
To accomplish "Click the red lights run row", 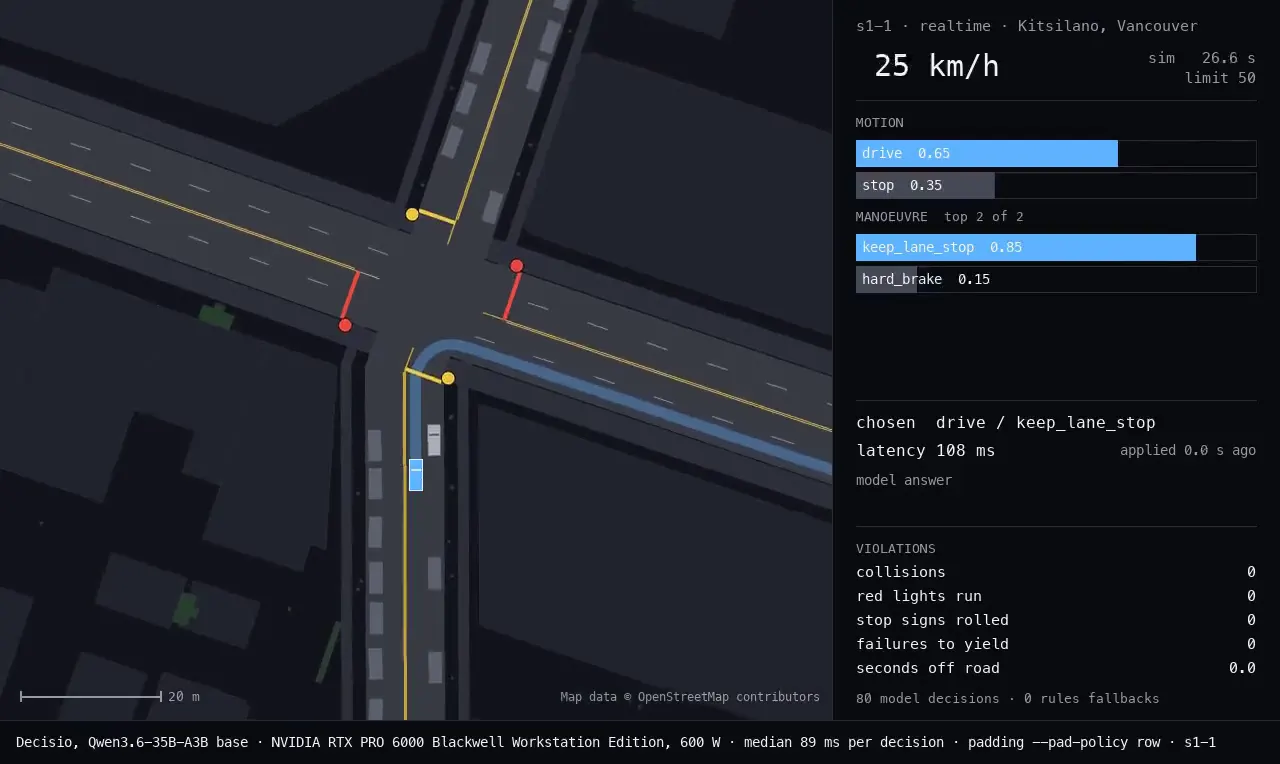I will [x=1056, y=596].
